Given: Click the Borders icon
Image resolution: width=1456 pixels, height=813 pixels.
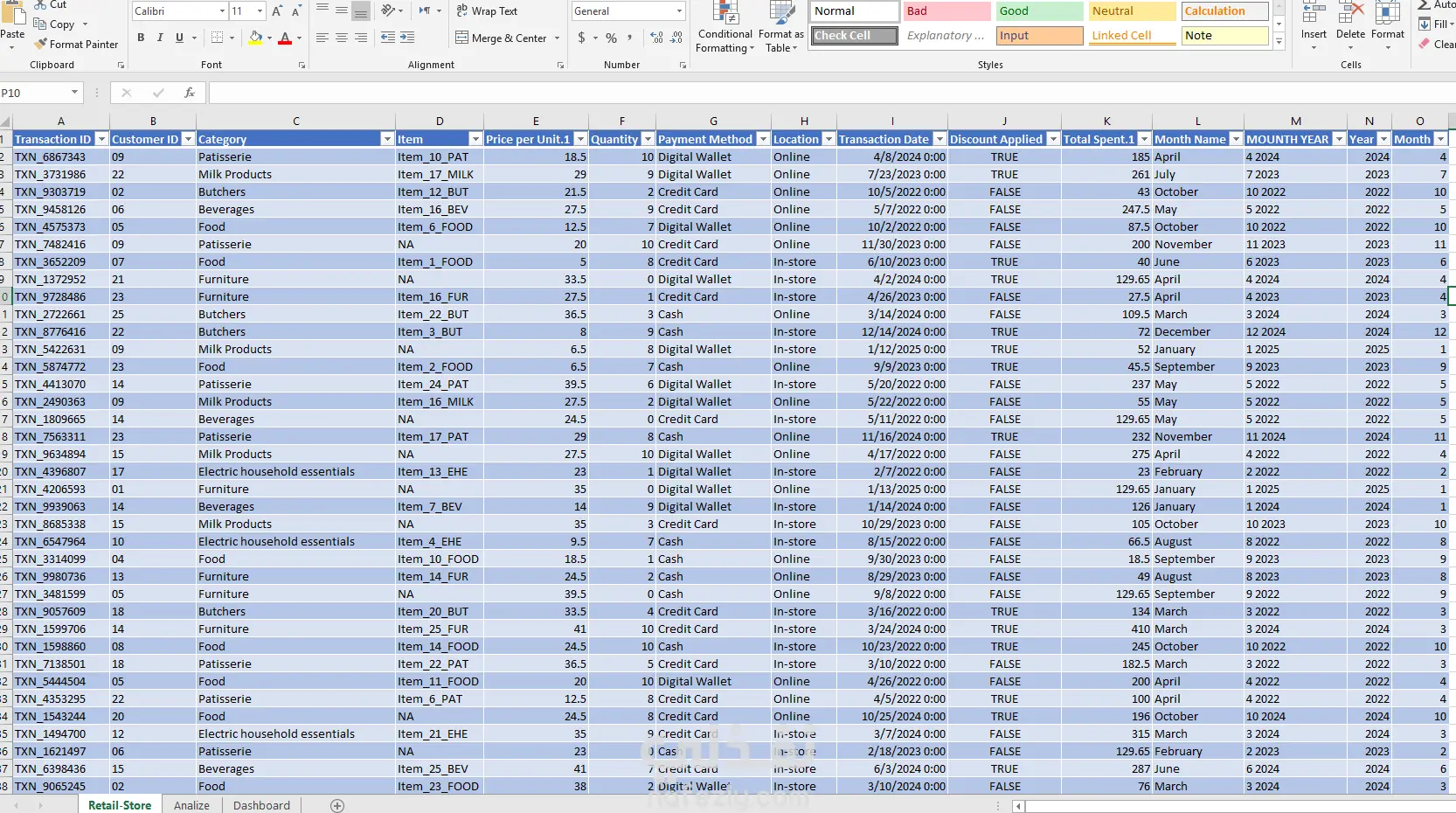Looking at the screenshot, I should coord(218,38).
